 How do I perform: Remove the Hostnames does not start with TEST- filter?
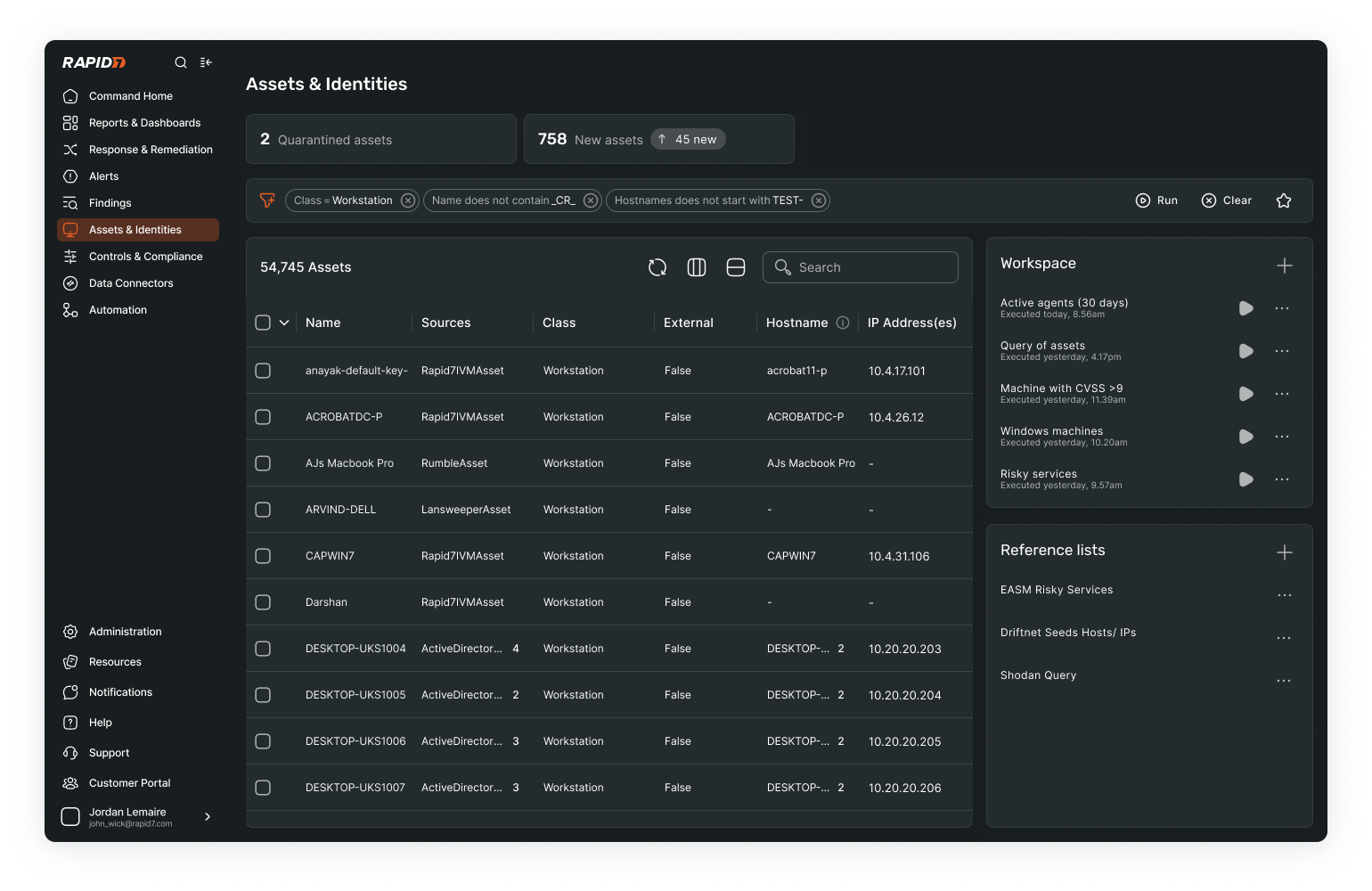tap(818, 200)
